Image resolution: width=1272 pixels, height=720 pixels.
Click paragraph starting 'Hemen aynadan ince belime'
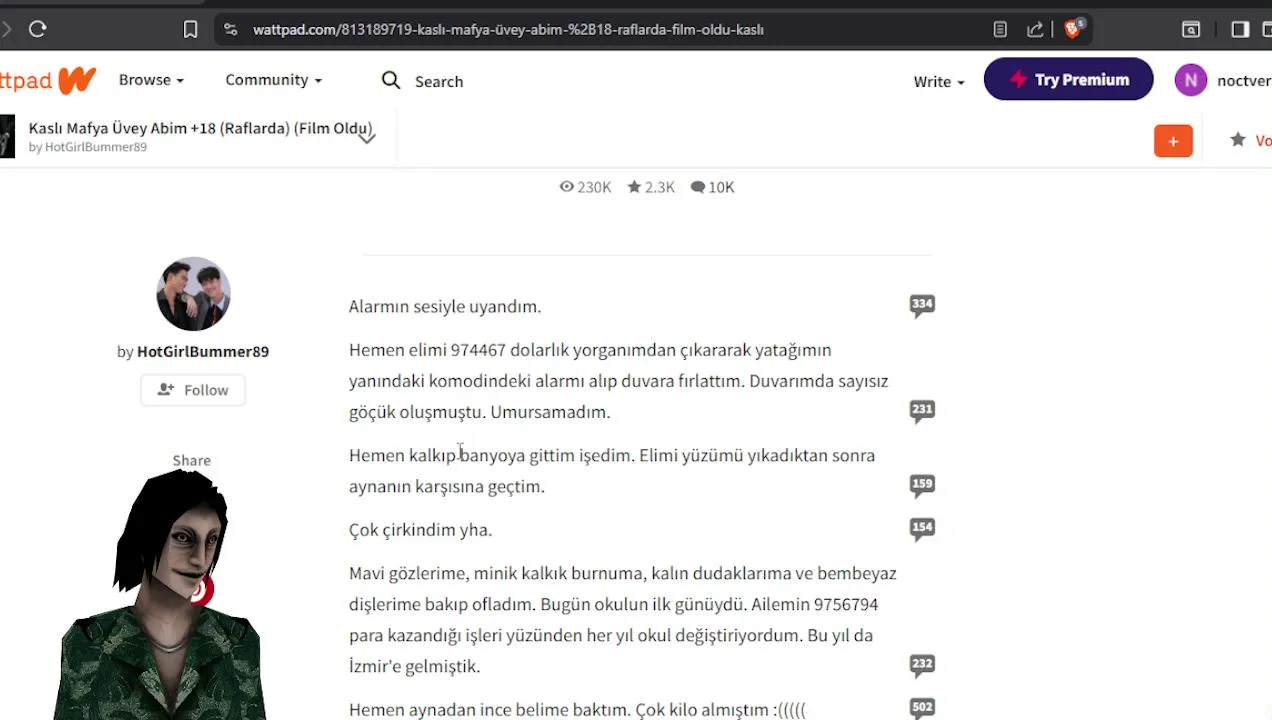(577, 710)
